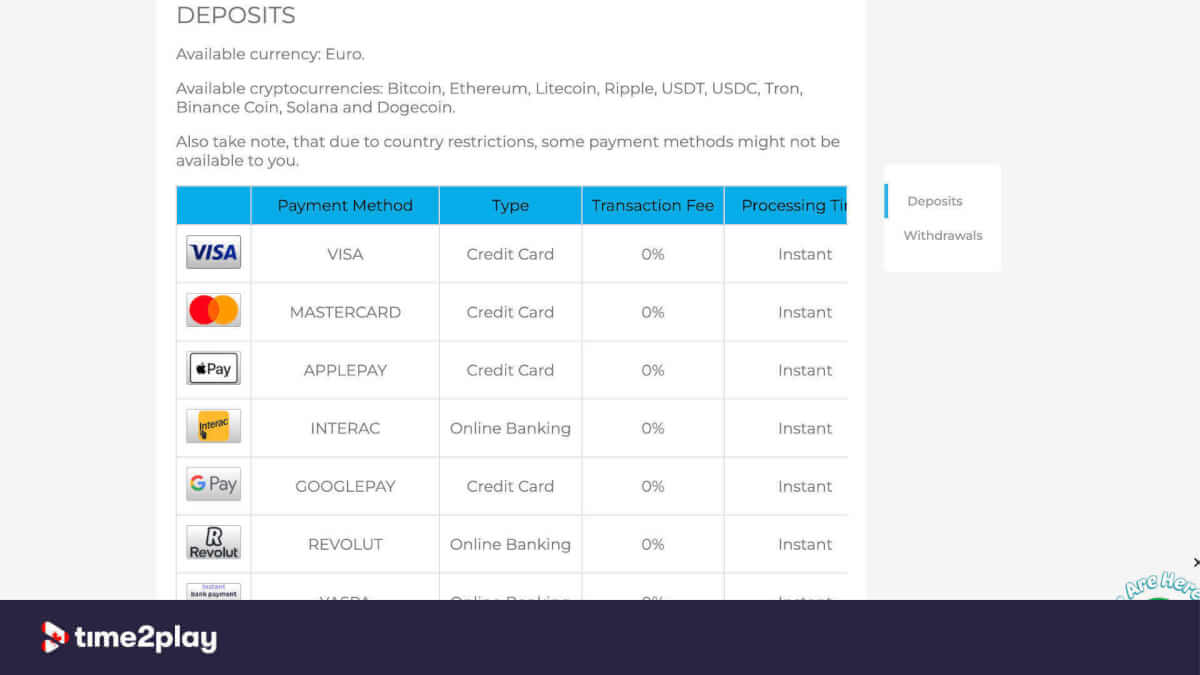Click the Interac logo icon
This screenshot has height=675, width=1200.
[213, 427]
